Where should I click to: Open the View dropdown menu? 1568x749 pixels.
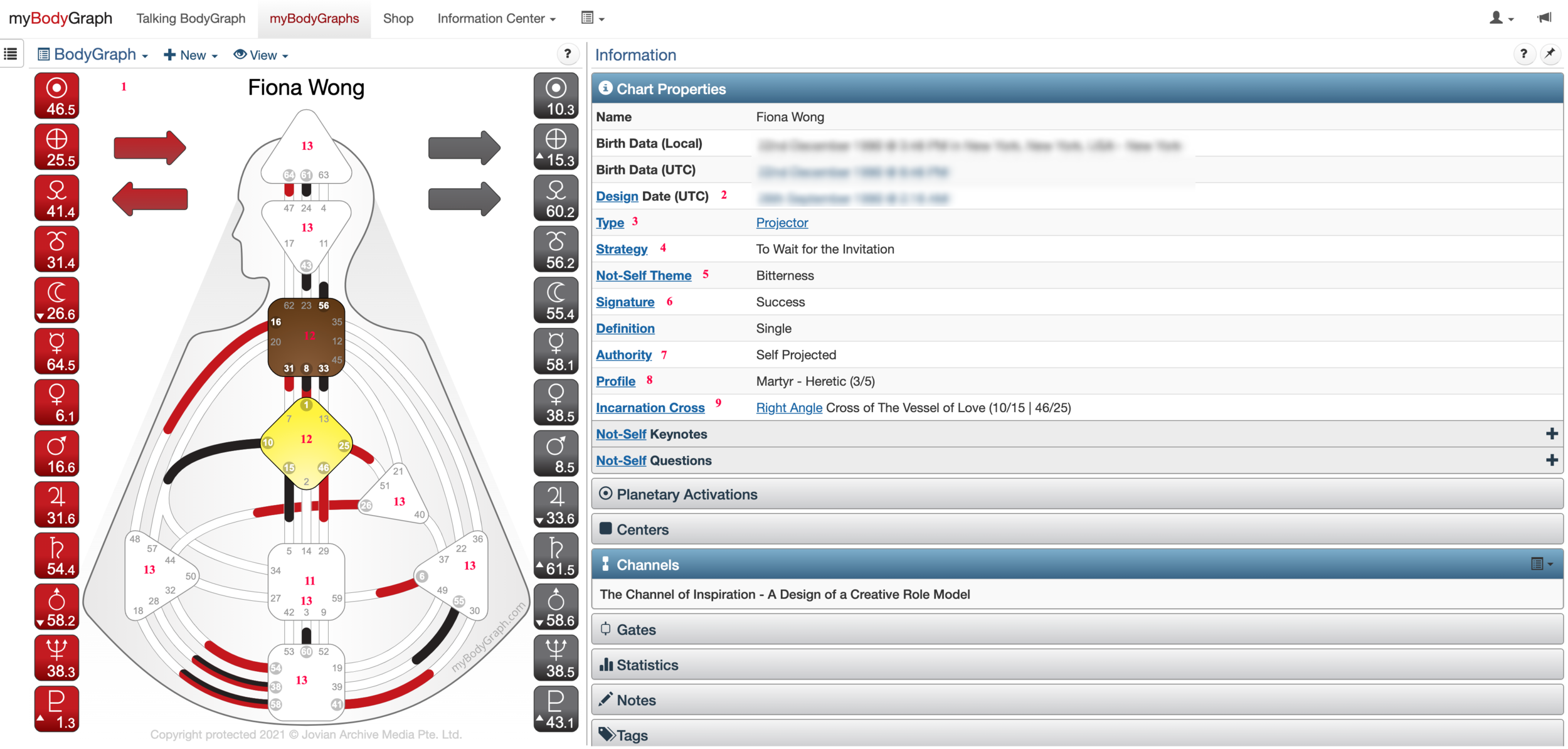point(261,55)
